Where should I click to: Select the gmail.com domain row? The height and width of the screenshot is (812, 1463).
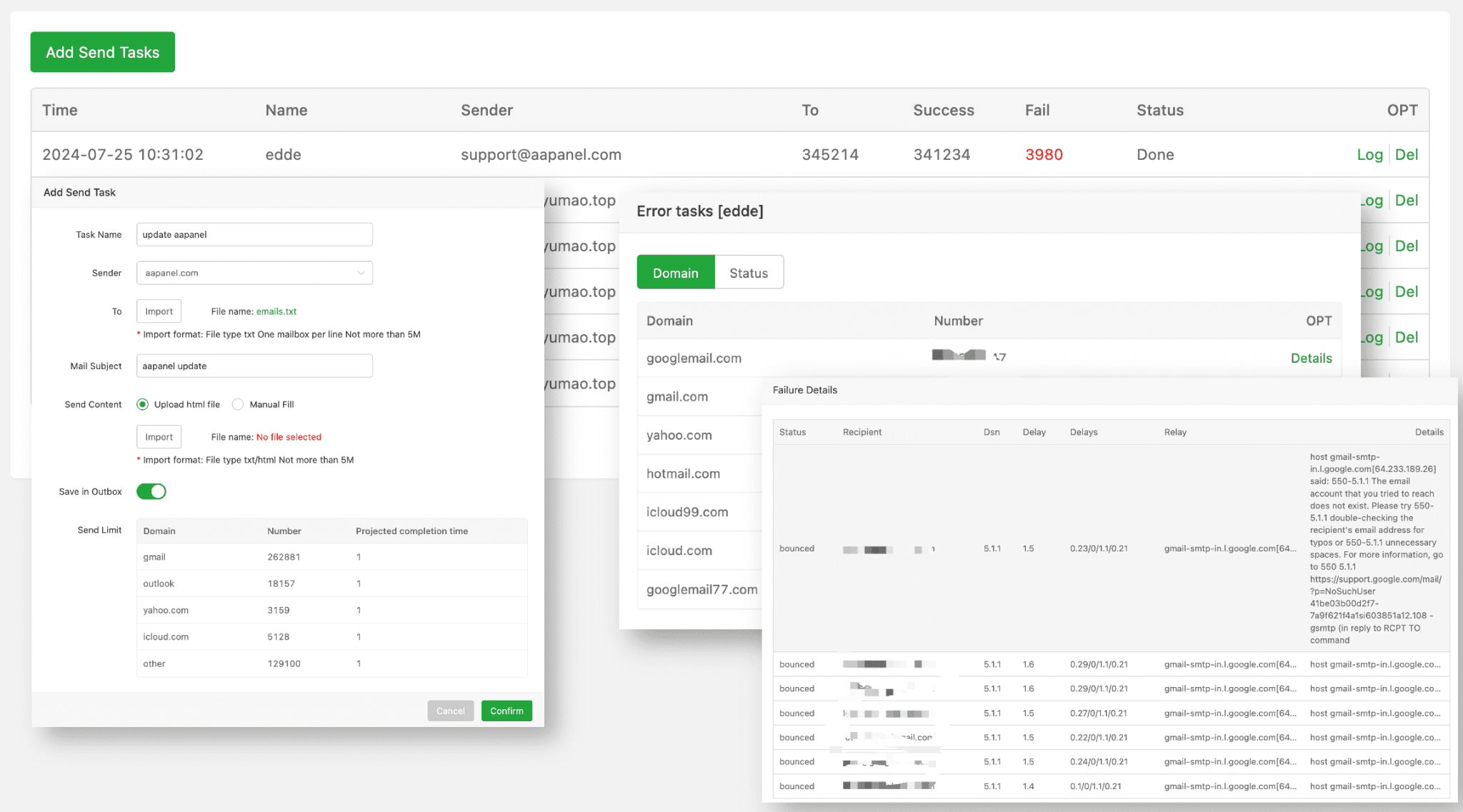(x=699, y=396)
